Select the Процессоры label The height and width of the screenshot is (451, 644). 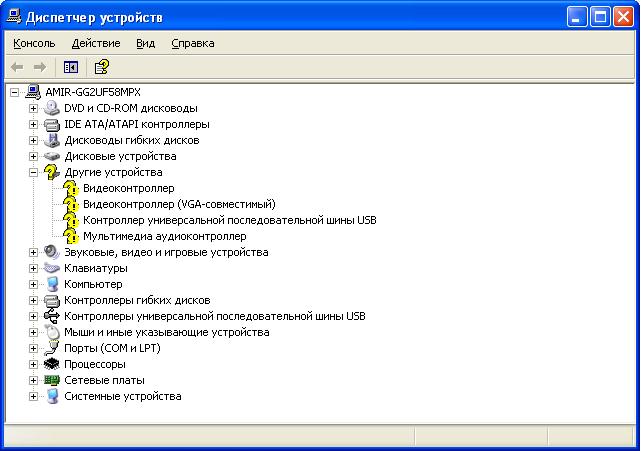click(x=95, y=364)
